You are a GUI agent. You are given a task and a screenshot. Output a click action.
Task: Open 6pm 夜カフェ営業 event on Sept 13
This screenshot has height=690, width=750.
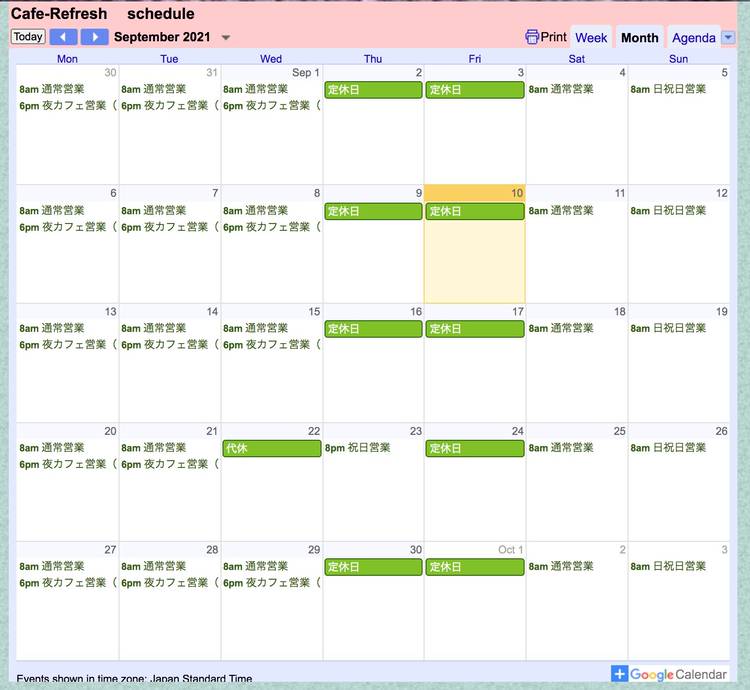click(67, 345)
